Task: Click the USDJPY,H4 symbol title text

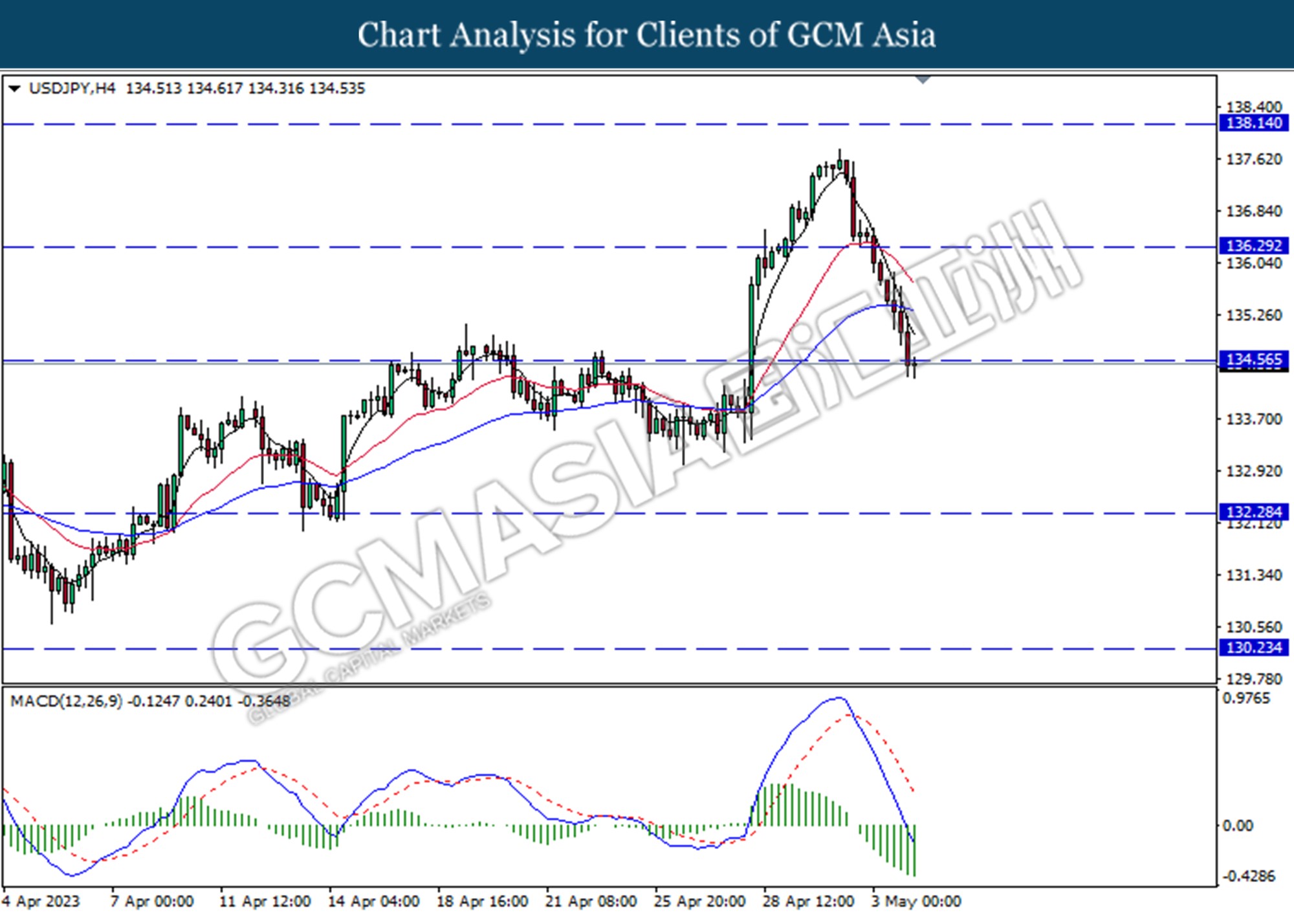Action: (x=72, y=89)
